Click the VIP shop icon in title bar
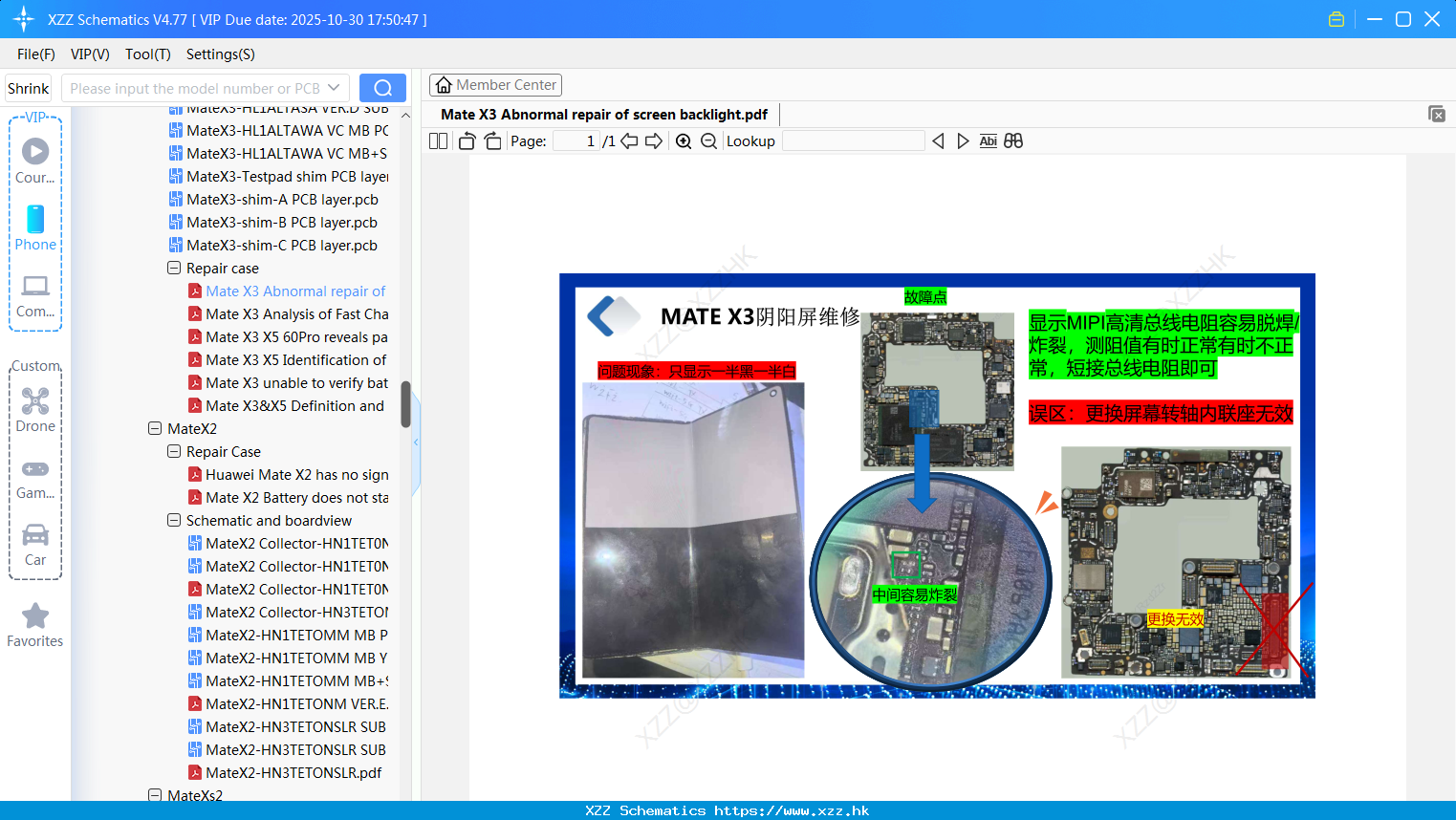1456x820 pixels. 1336,19
